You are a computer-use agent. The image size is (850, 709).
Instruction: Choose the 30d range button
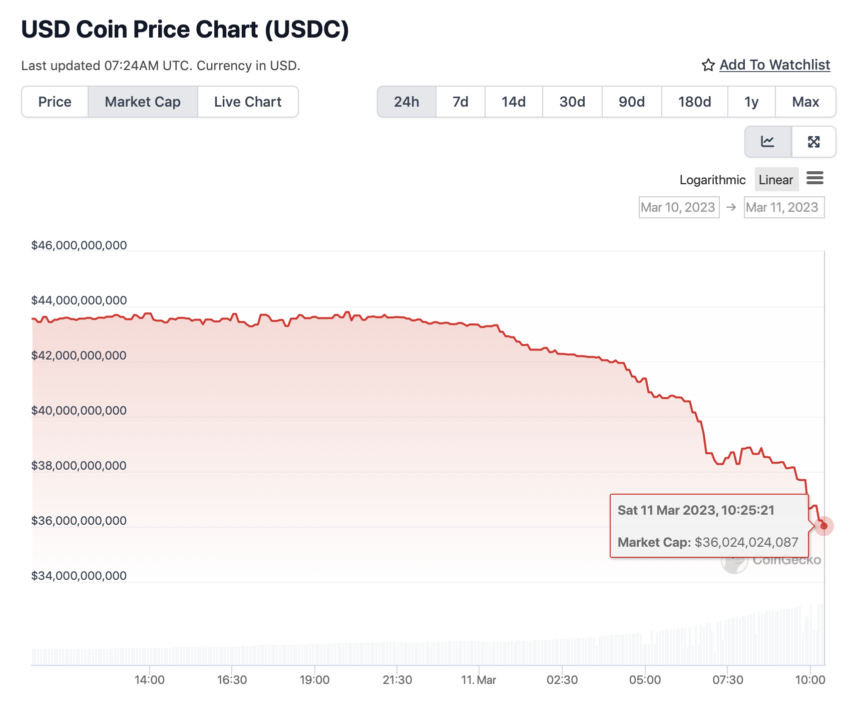(572, 102)
